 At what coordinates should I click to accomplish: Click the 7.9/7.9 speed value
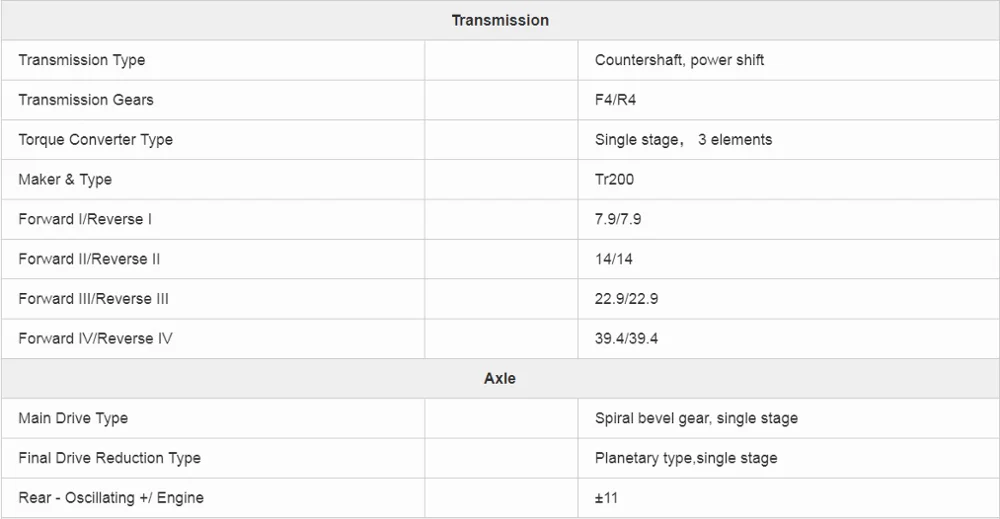[618, 219]
